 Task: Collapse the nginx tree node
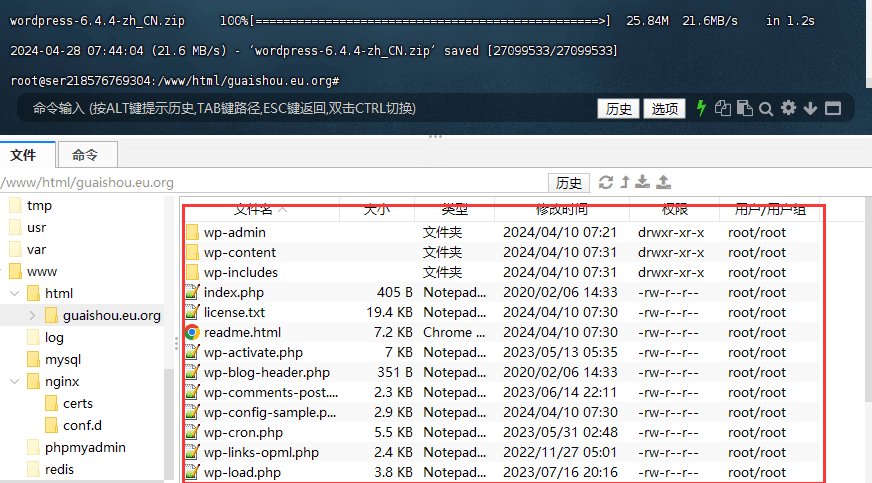click(15, 381)
